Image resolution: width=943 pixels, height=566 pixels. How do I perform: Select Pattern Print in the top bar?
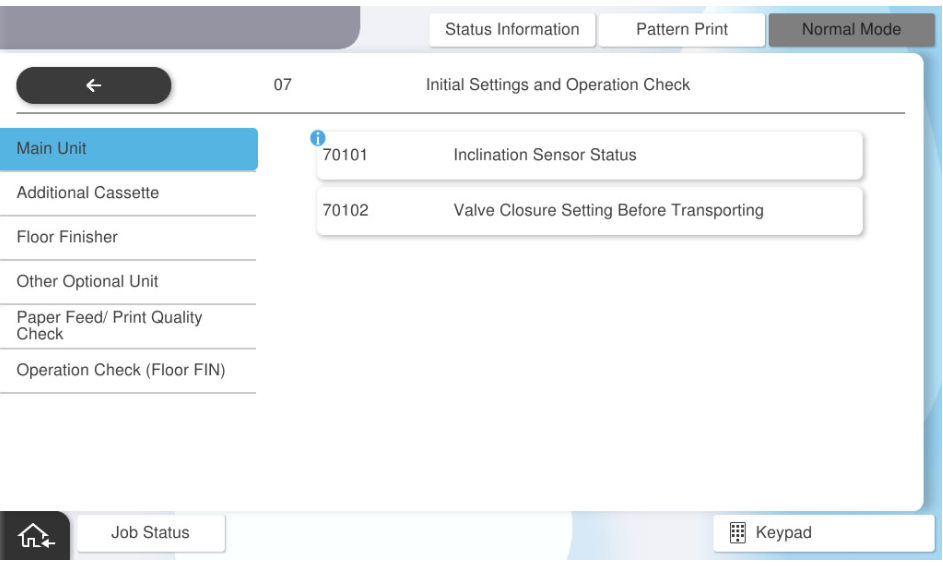(x=682, y=30)
